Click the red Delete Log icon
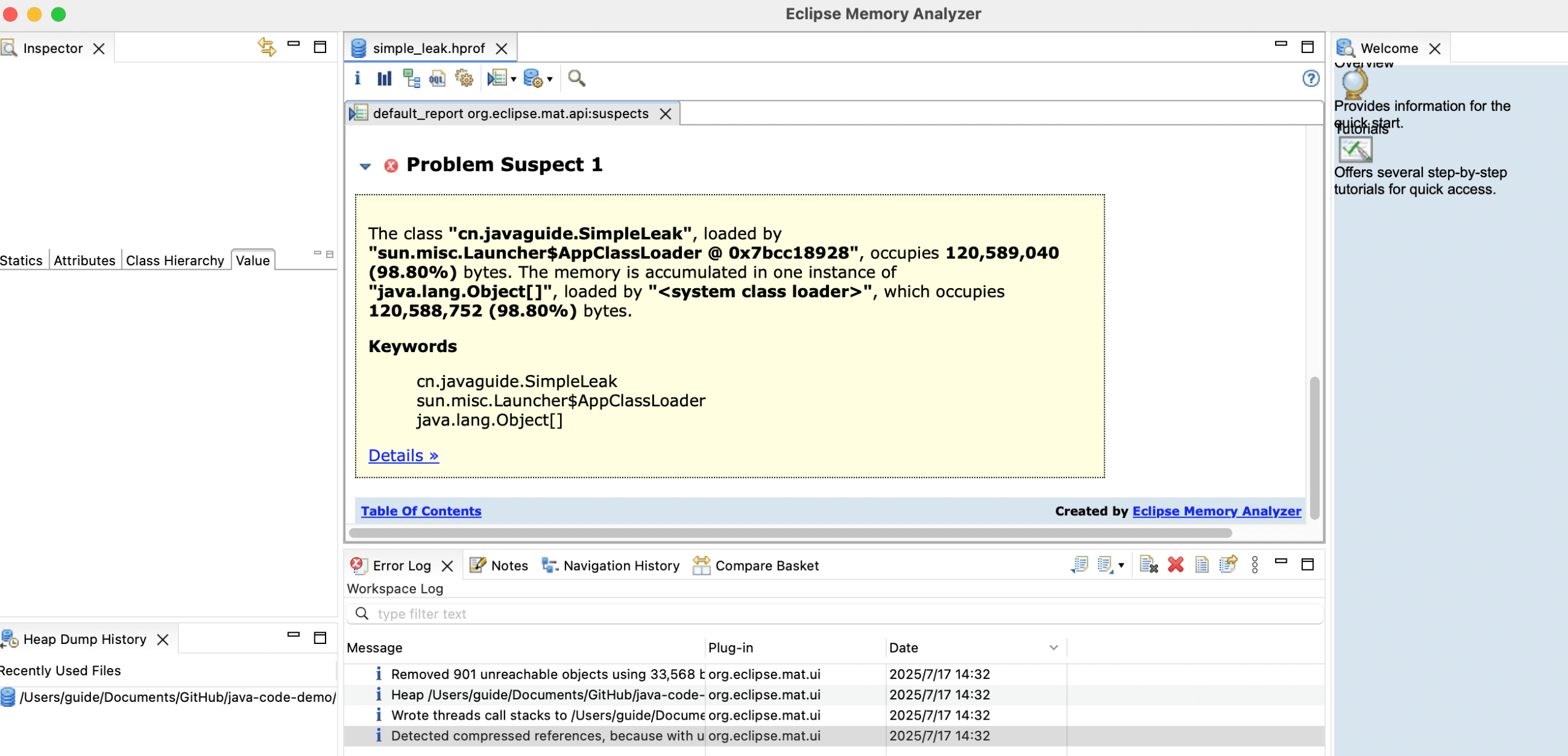Screen dimensions: 1568x756 [x=1175, y=565]
